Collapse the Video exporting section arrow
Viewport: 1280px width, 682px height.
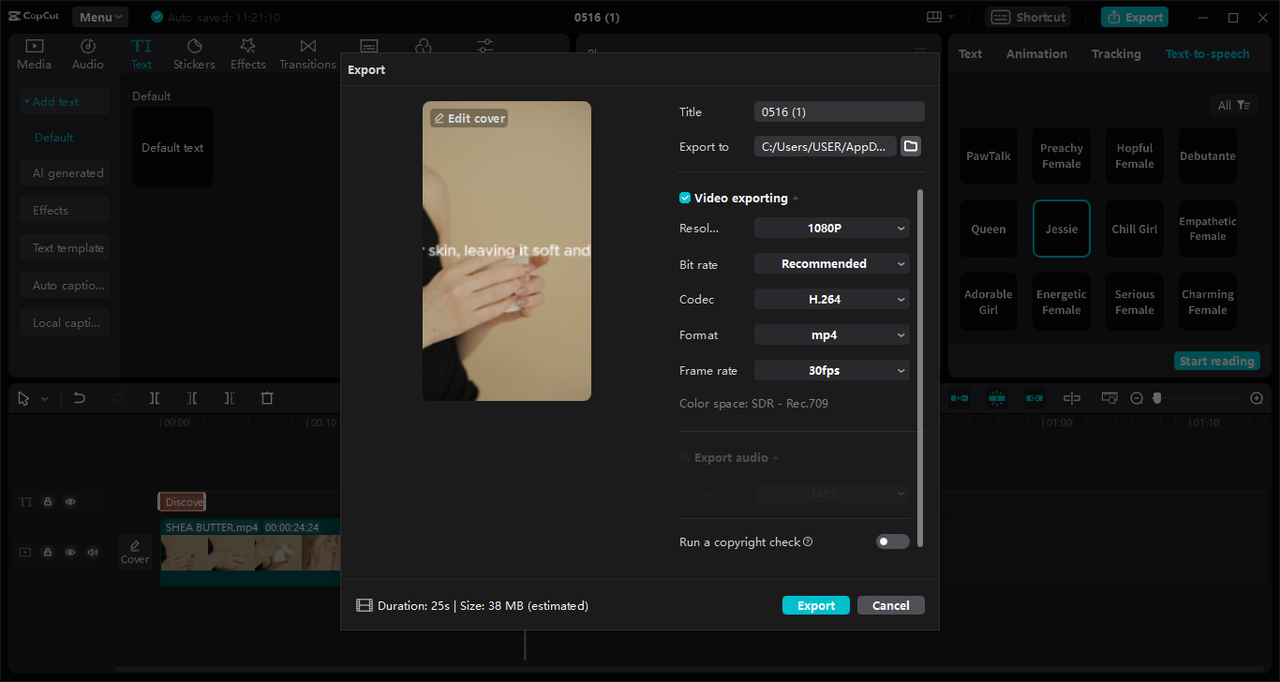click(796, 199)
